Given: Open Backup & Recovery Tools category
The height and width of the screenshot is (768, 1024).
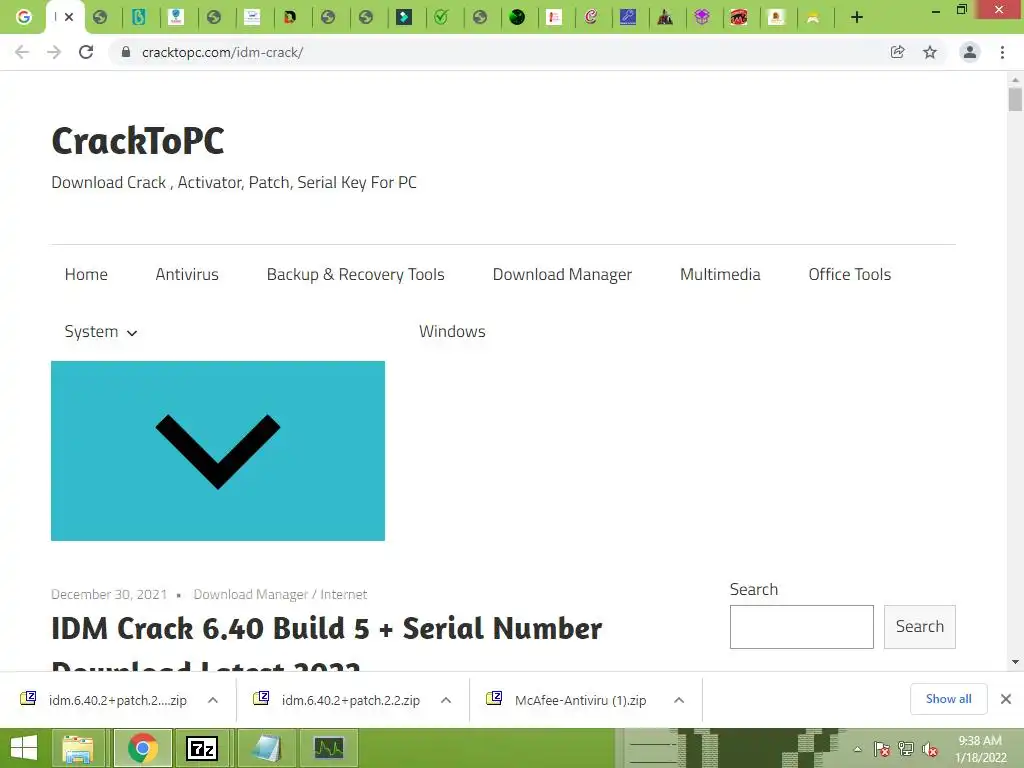Looking at the screenshot, I should [x=355, y=274].
